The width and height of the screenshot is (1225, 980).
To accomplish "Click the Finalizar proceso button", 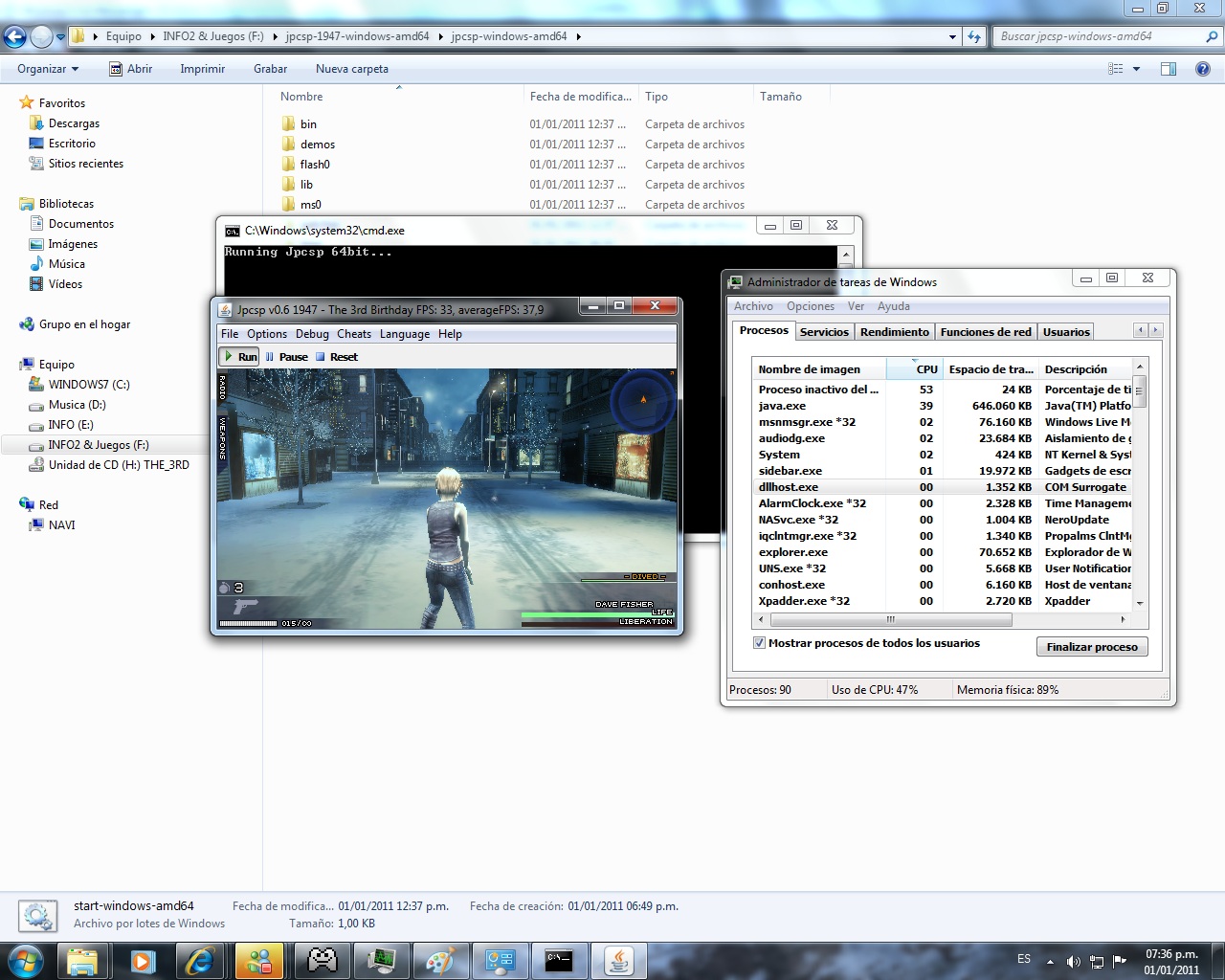I will [1091, 647].
